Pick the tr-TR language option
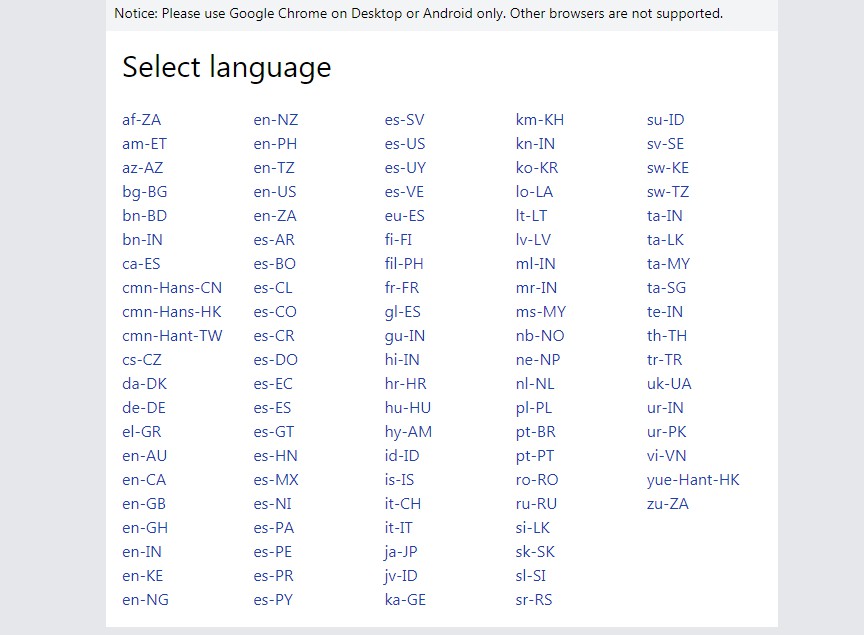This screenshot has height=635, width=864. 665,360
